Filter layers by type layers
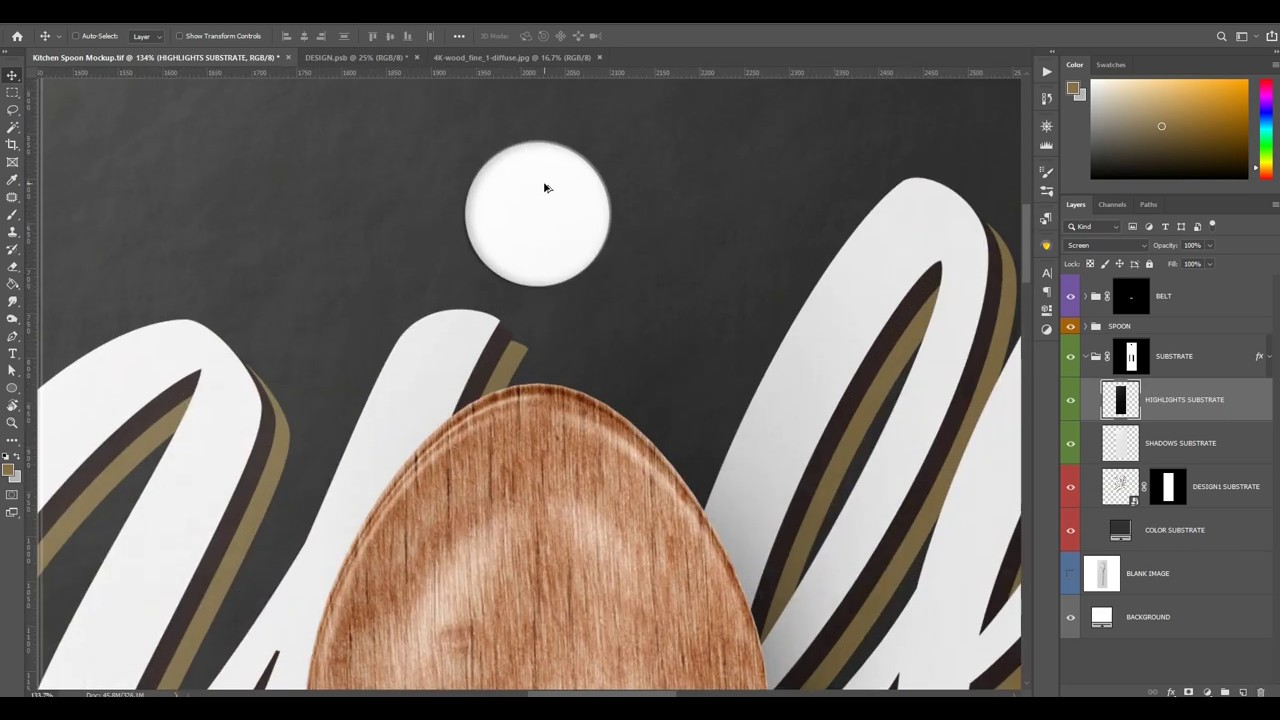Viewport: 1280px width, 720px height. point(1165,227)
